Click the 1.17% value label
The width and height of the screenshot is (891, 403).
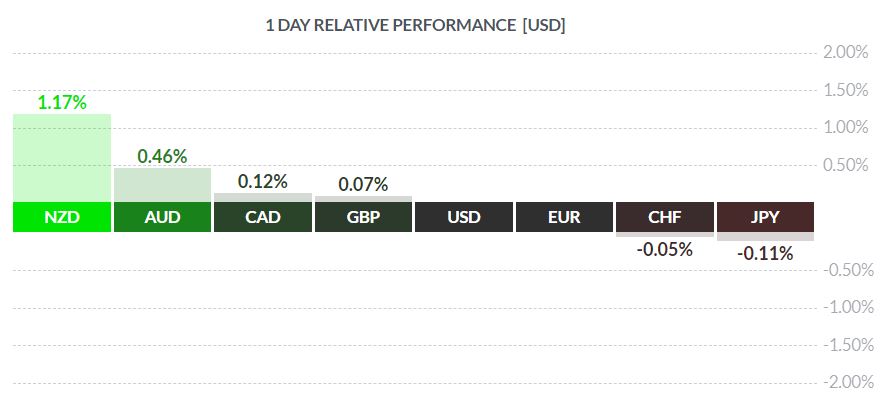point(62,103)
